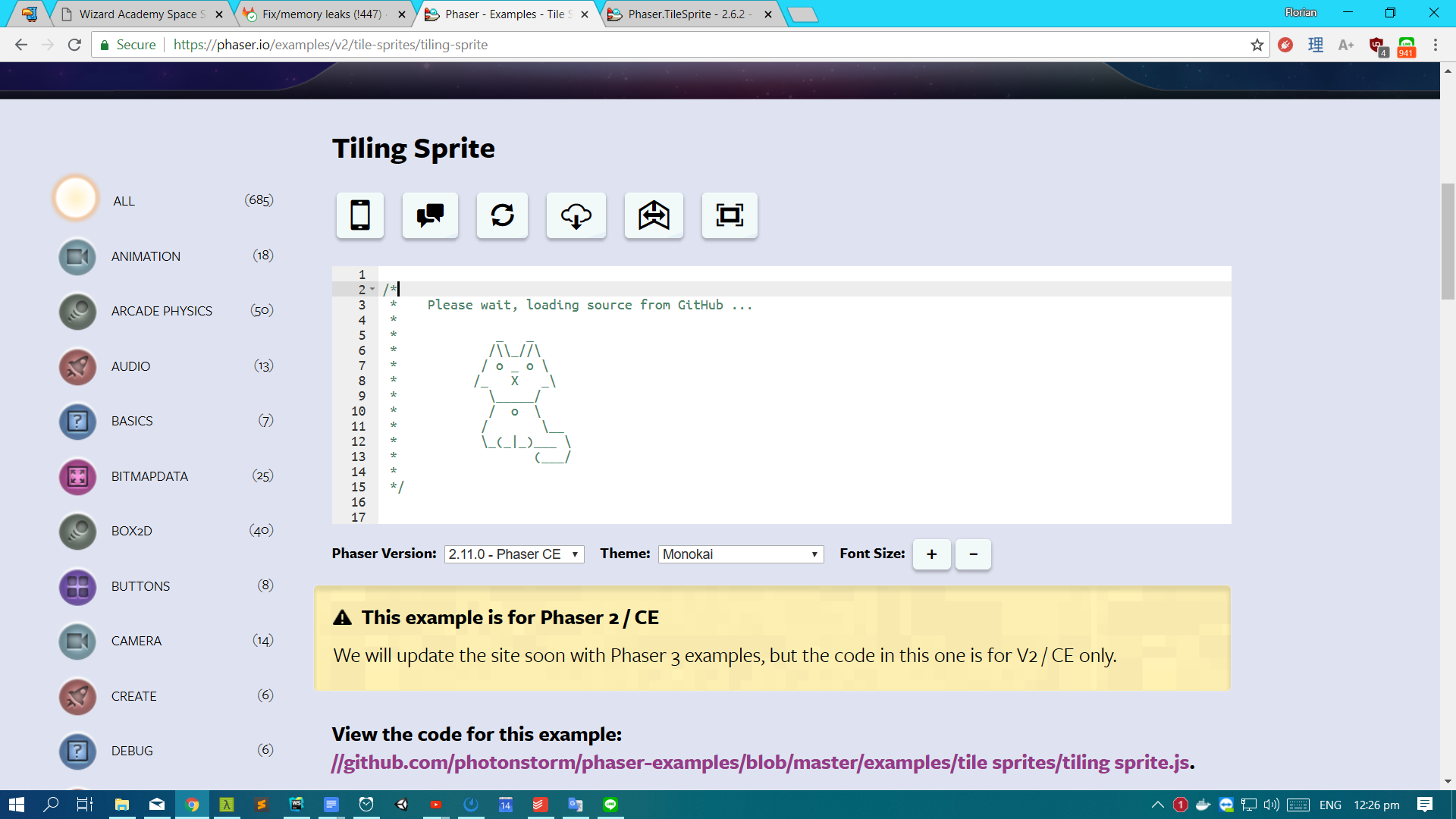Image resolution: width=1456 pixels, height=819 pixels.
Task: Click the reload example refresh icon
Action: pos(502,215)
